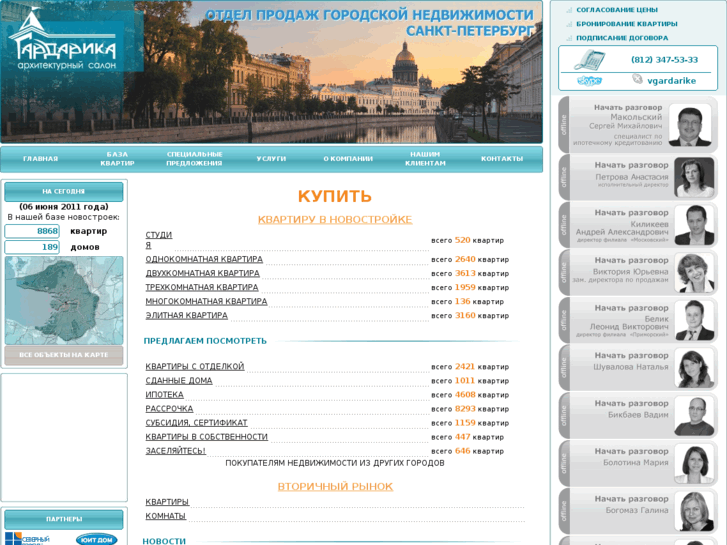Click the НОВОСТИ section heading
Image resolution: width=727 pixels, height=545 pixels.
tap(164, 541)
